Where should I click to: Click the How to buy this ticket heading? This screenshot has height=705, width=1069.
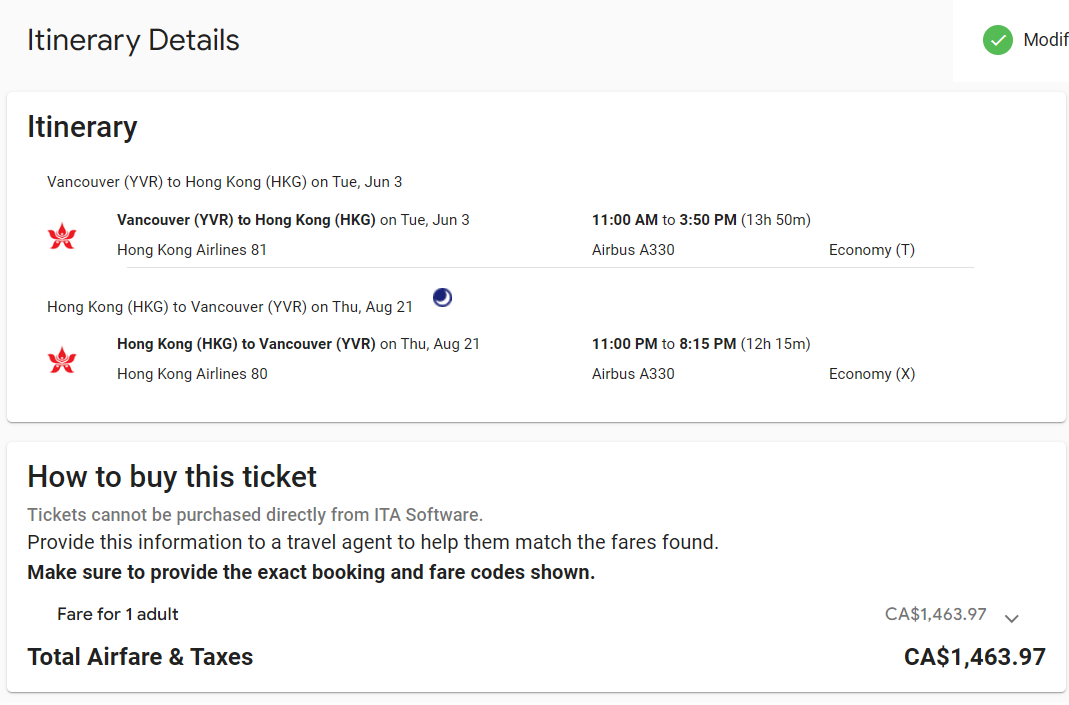coord(172,476)
